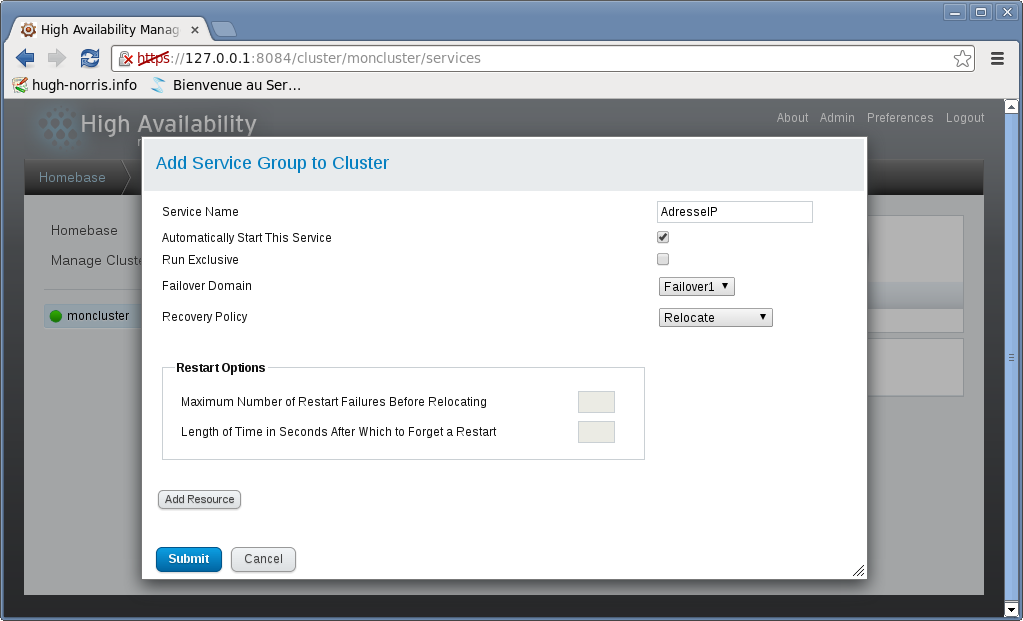Click the browser back arrow
This screenshot has width=1023, height=621.
coord(25,58)
